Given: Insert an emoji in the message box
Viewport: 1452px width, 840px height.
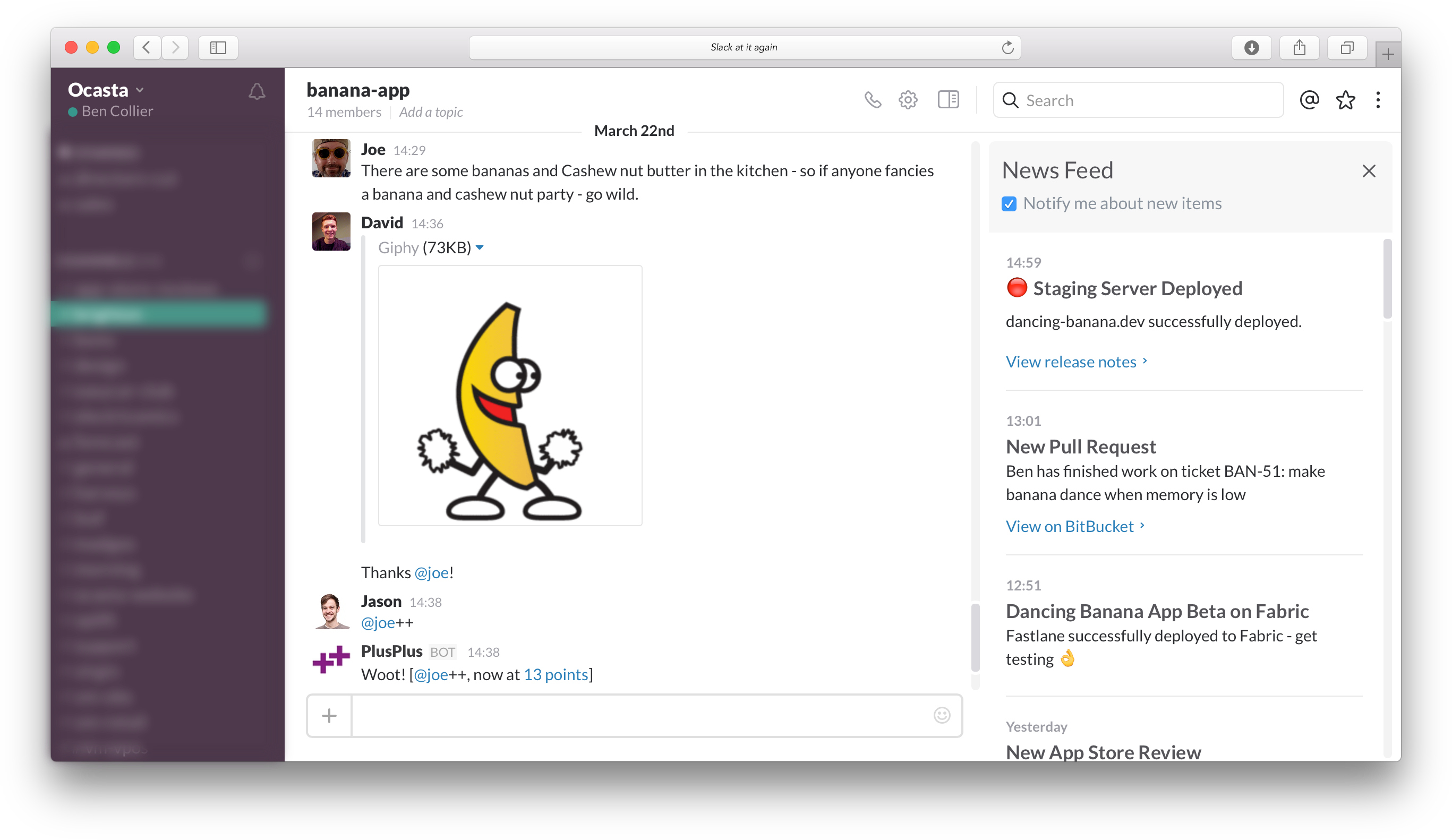Looking at the screenshot, I should [941, 715].
